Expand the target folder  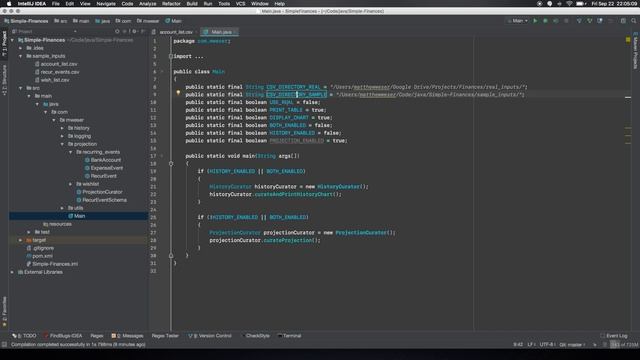tap(21, 240)
